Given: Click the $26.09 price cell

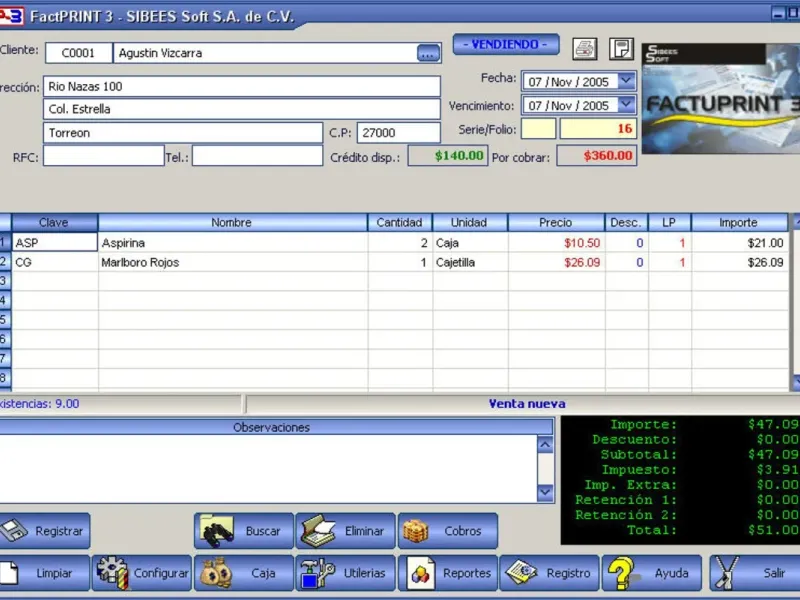Looking at the screenshot, I should pos(556,262).
